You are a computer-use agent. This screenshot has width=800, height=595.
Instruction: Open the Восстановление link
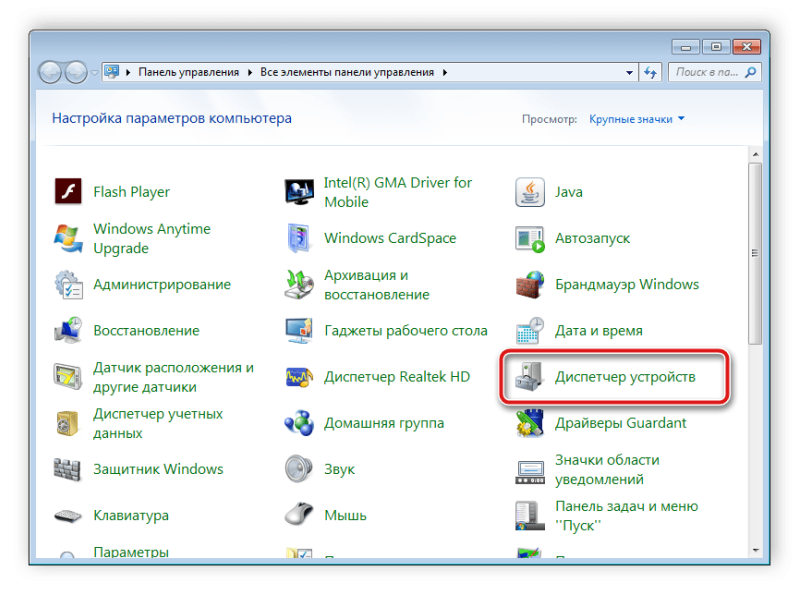point(146,331)
